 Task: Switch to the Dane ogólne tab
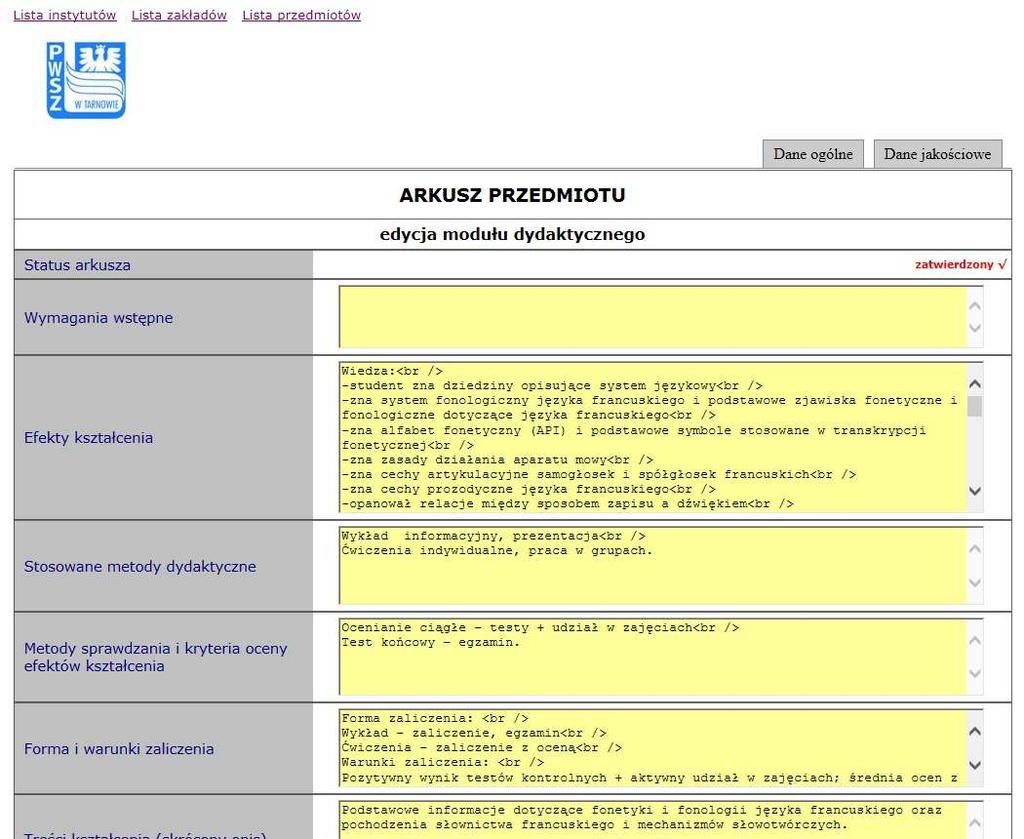813,154
